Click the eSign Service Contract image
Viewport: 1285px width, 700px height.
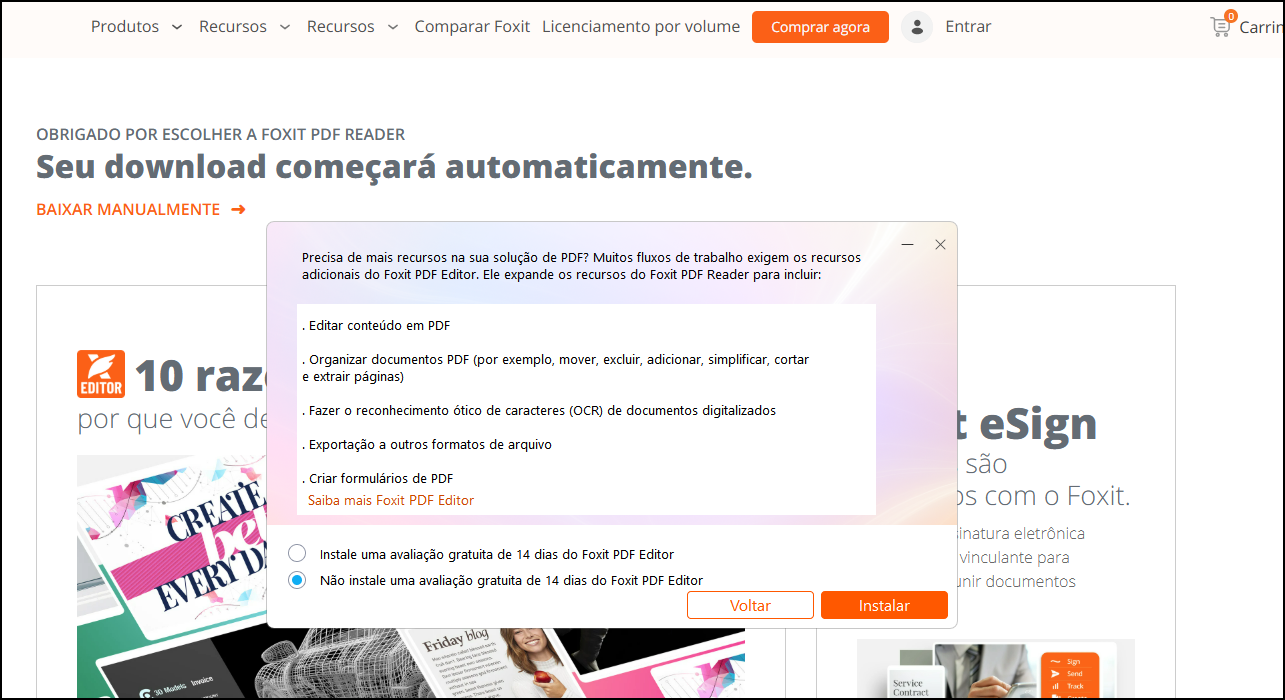(x=995, y=668)
